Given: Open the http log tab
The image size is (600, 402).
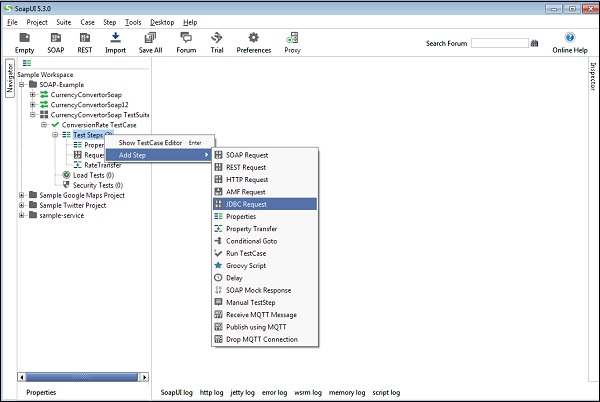Looking at the screenshot, I should pos(212,393).
